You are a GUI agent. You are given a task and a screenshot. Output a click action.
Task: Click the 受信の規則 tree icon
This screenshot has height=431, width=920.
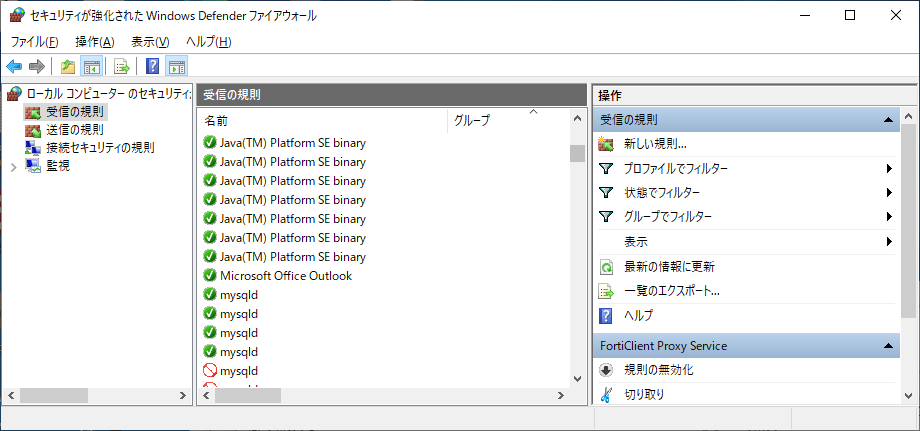pyautogui.click(x=33, y=111)
